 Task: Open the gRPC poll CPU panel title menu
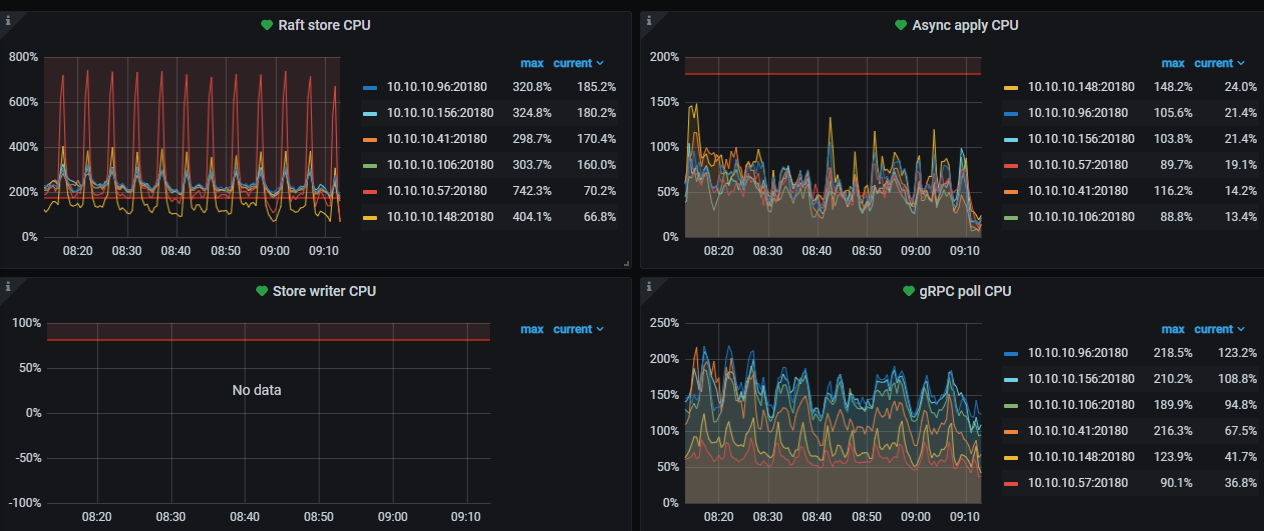(965, 292)
